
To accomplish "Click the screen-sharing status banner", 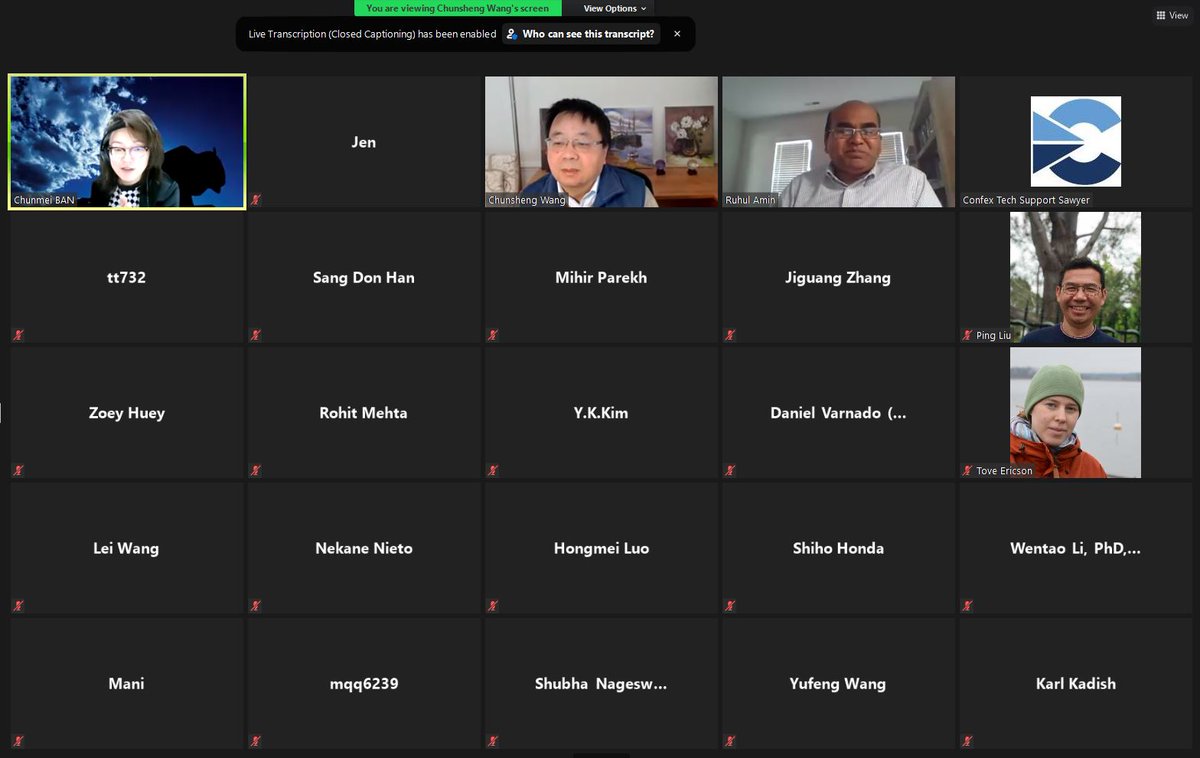I will coord(458,8).
